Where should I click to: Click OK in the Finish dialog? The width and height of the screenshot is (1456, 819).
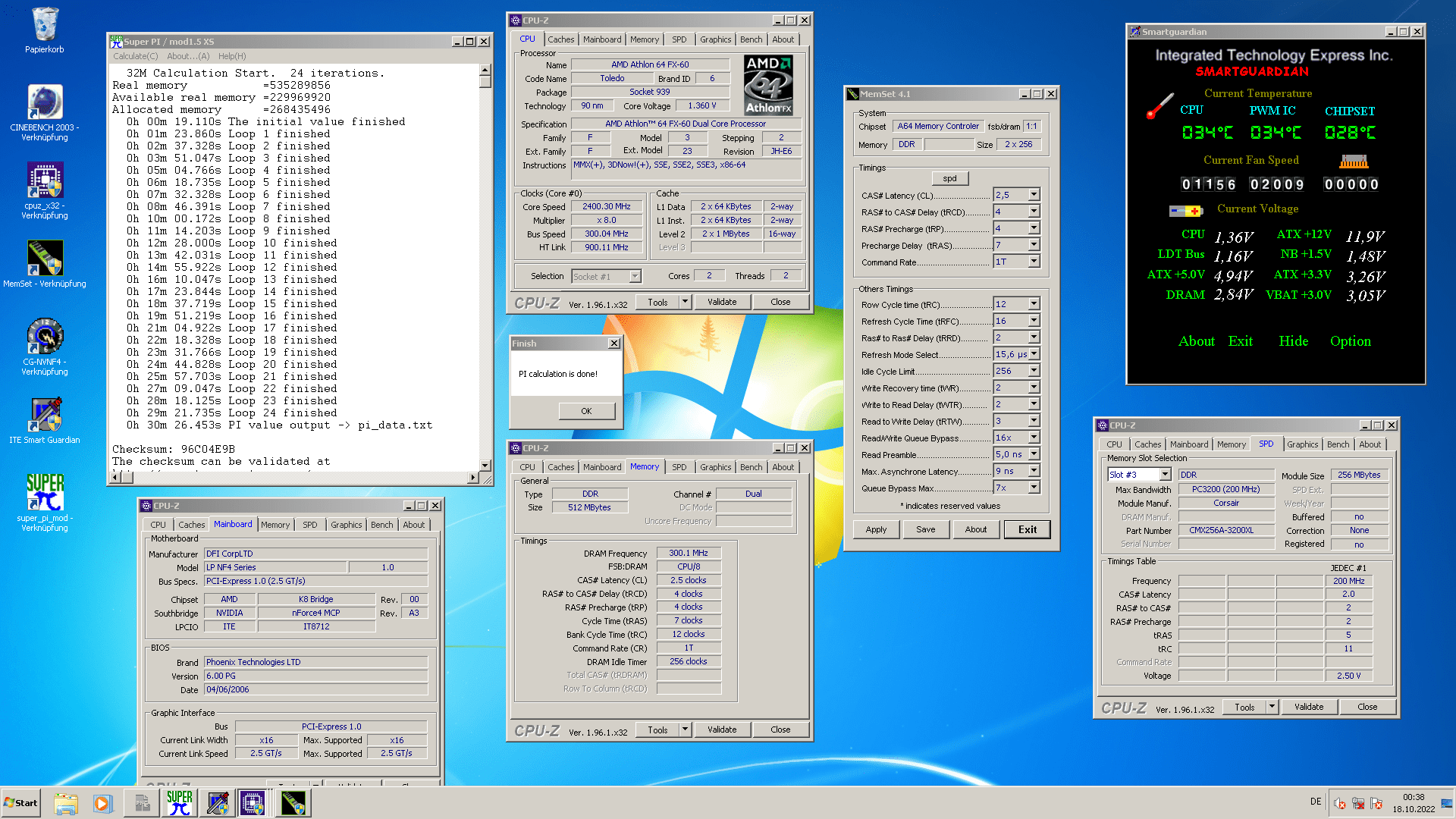pos(586,411)
